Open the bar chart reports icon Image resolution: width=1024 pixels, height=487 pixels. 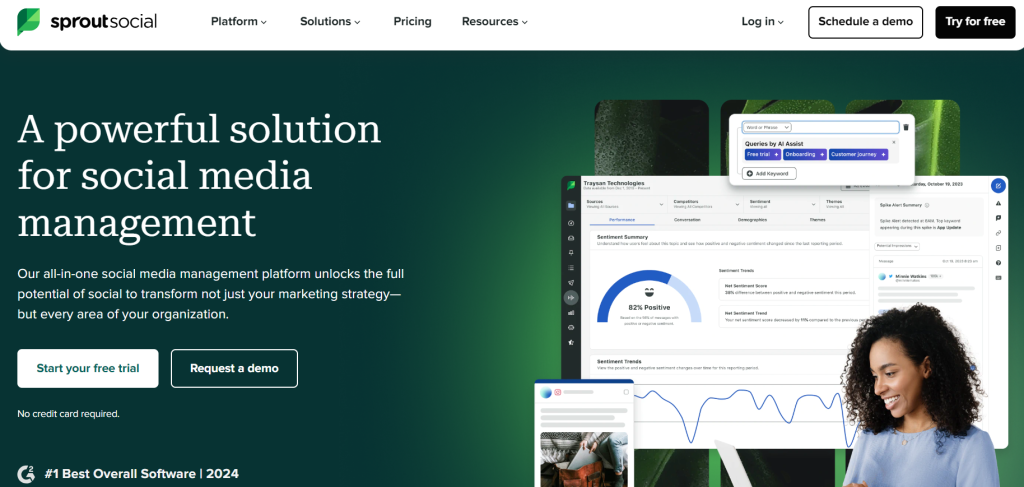tap(571, 313)
